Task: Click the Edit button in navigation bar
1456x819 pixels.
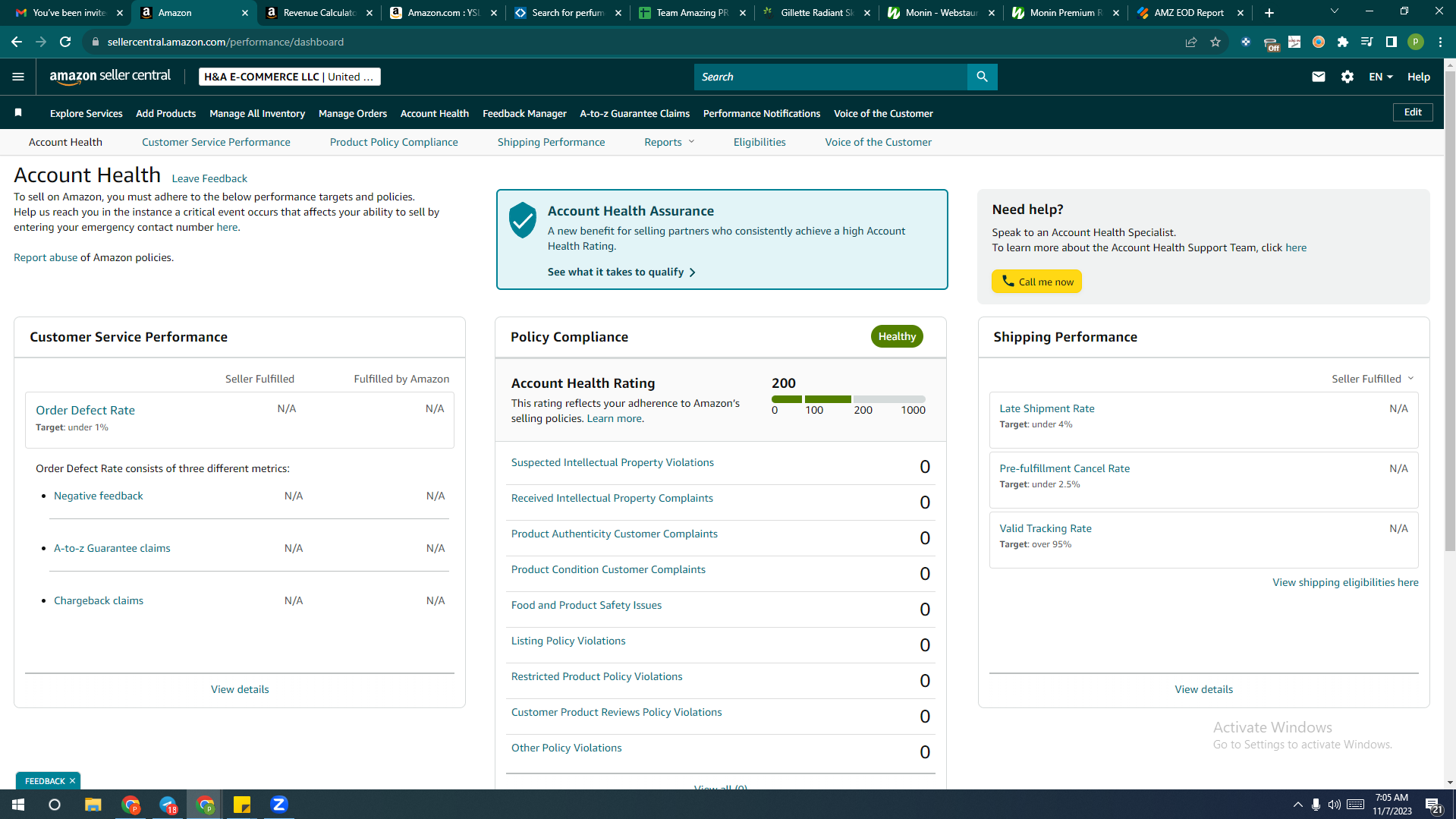Action: tap(1413, 112)
